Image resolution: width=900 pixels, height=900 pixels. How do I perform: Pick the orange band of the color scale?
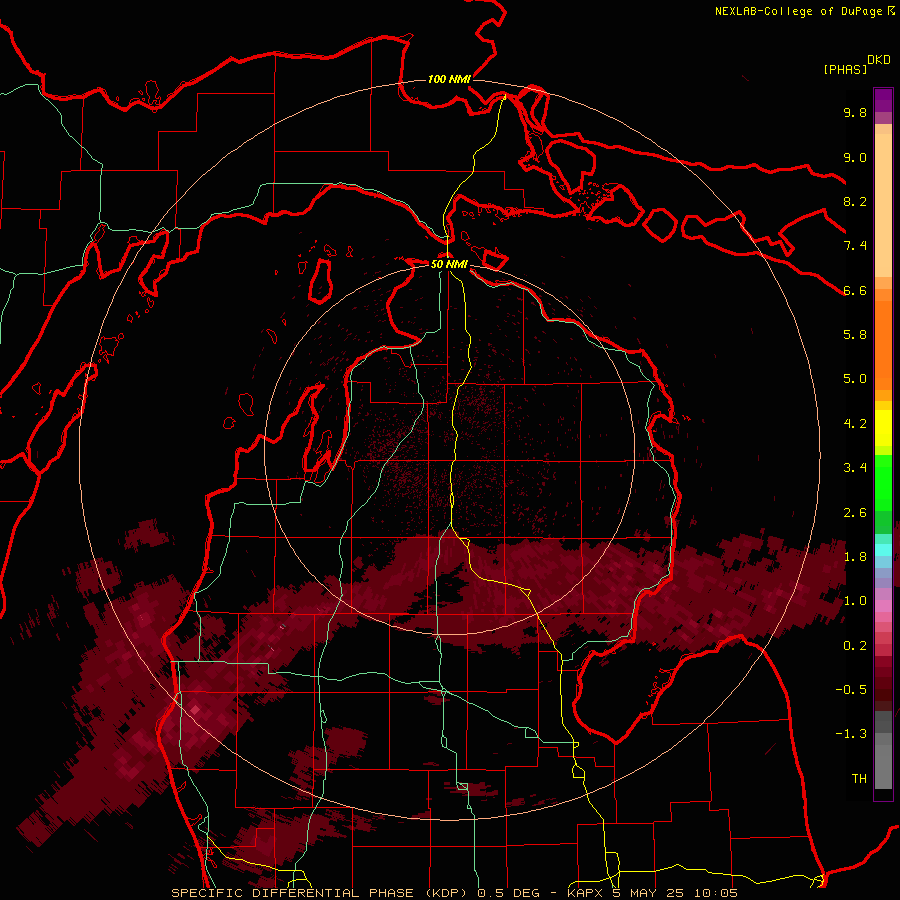tap(883, 344)
